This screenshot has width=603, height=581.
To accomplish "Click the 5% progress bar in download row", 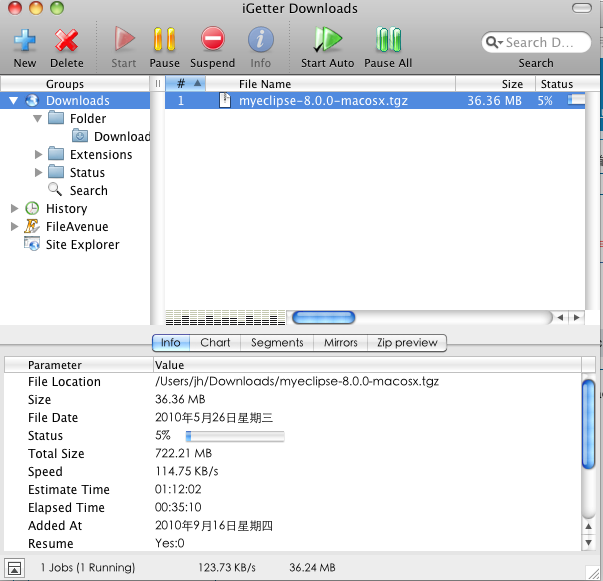I will tap(576, 100).
